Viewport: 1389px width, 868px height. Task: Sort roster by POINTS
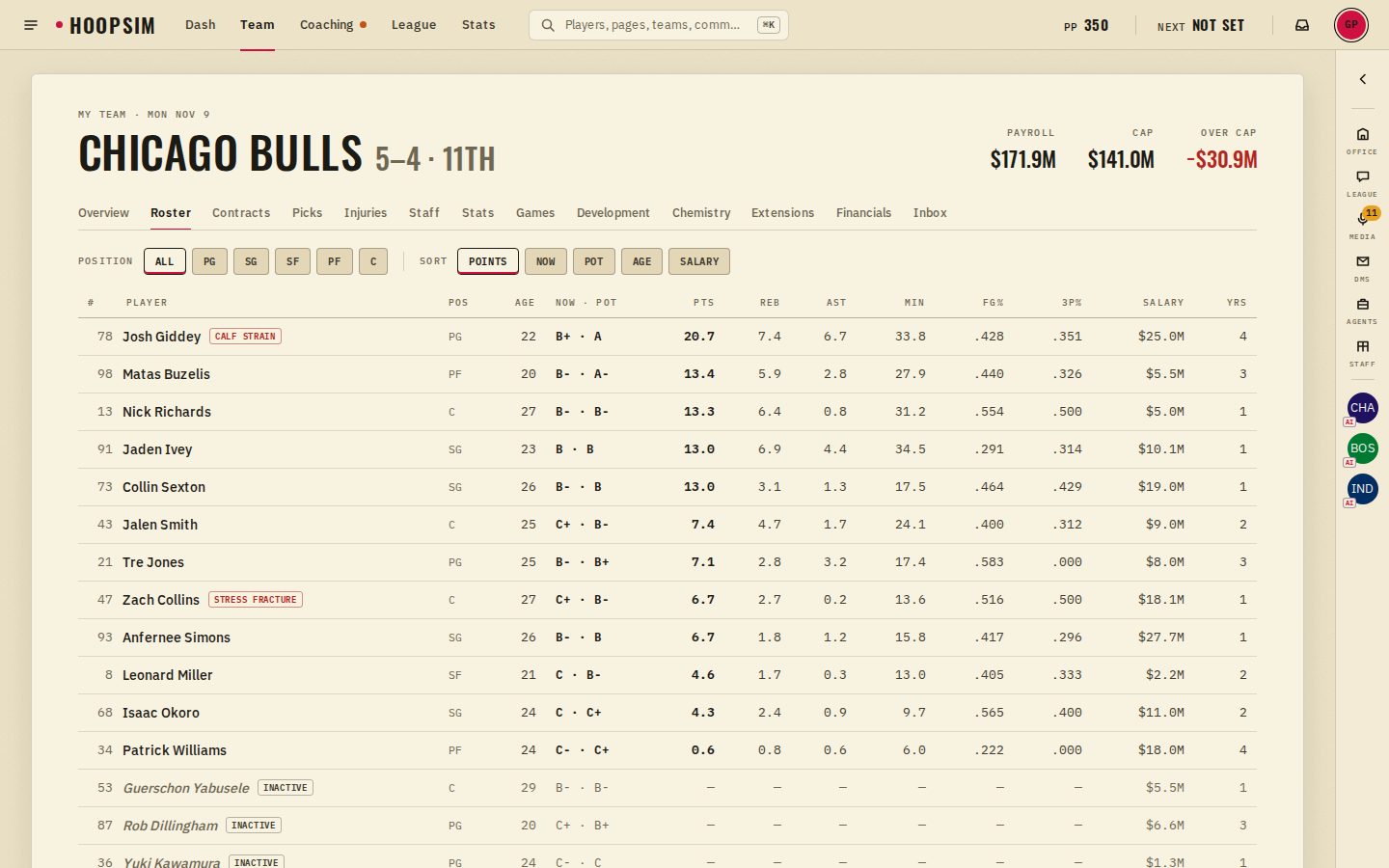tap(488, 261)
